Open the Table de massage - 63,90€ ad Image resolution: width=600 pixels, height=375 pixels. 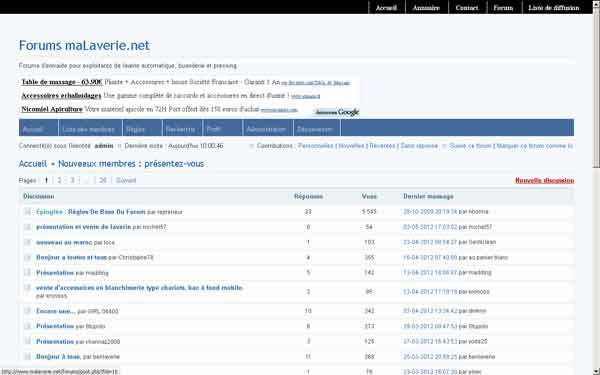click(62, 82)
